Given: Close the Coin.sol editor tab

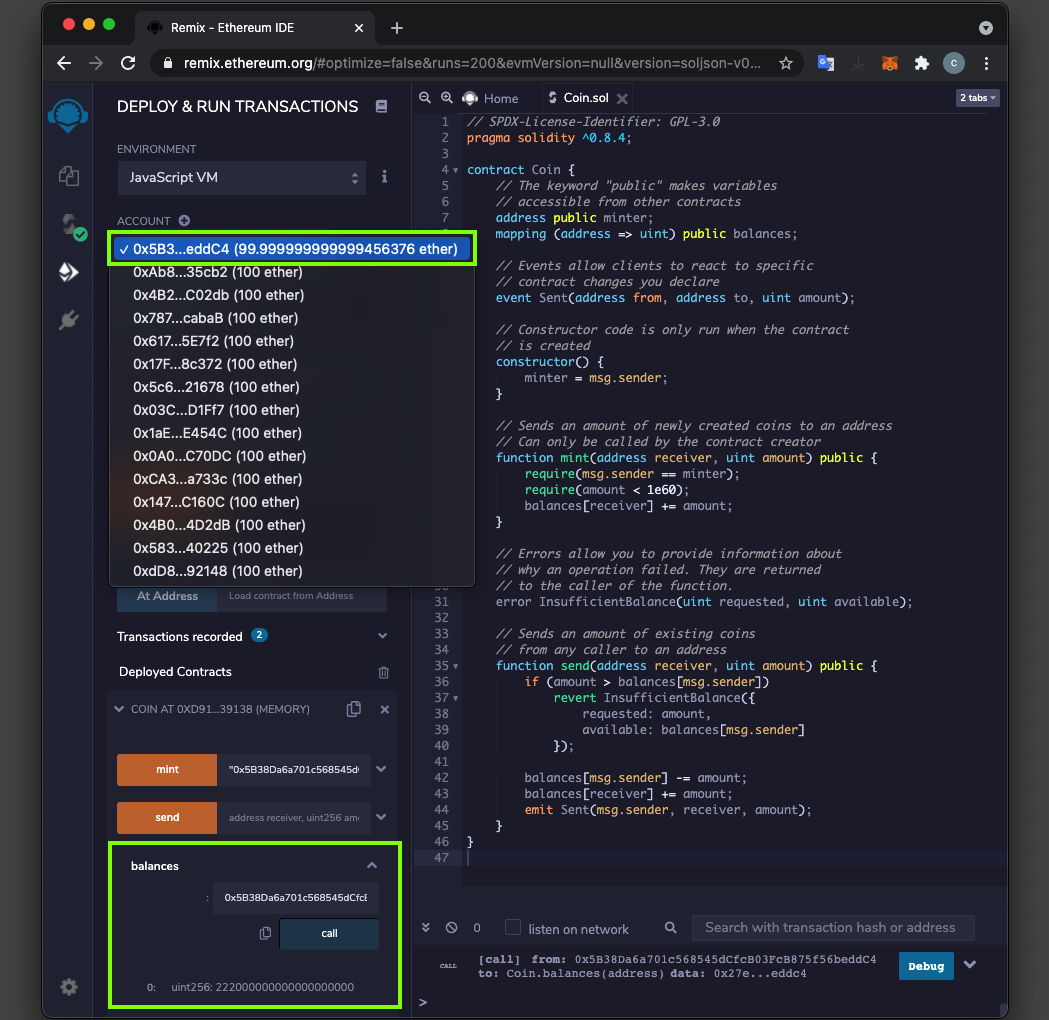Looking at the screenshot, I should [622, 98].
